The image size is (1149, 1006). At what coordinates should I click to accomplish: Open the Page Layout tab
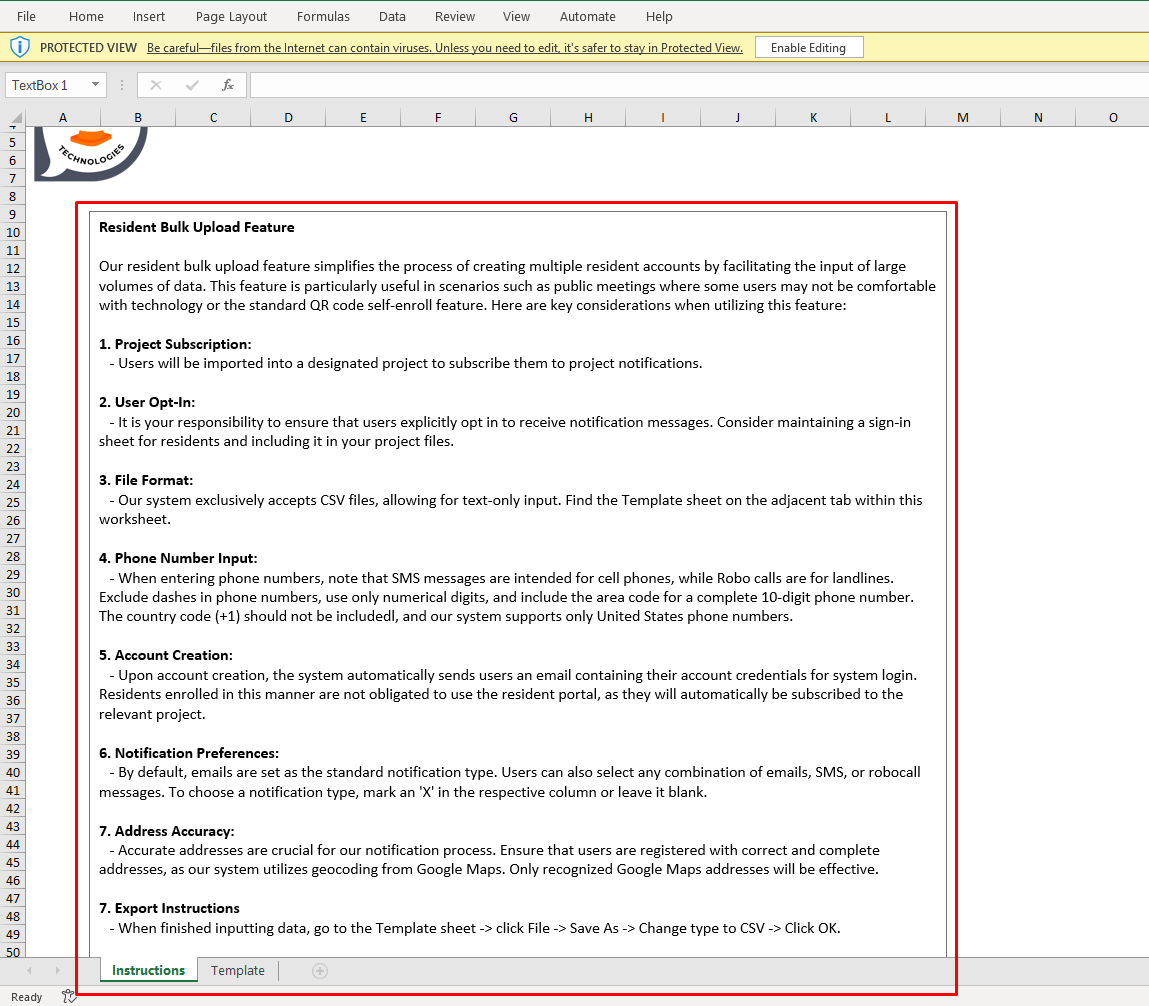click(231, 16)
